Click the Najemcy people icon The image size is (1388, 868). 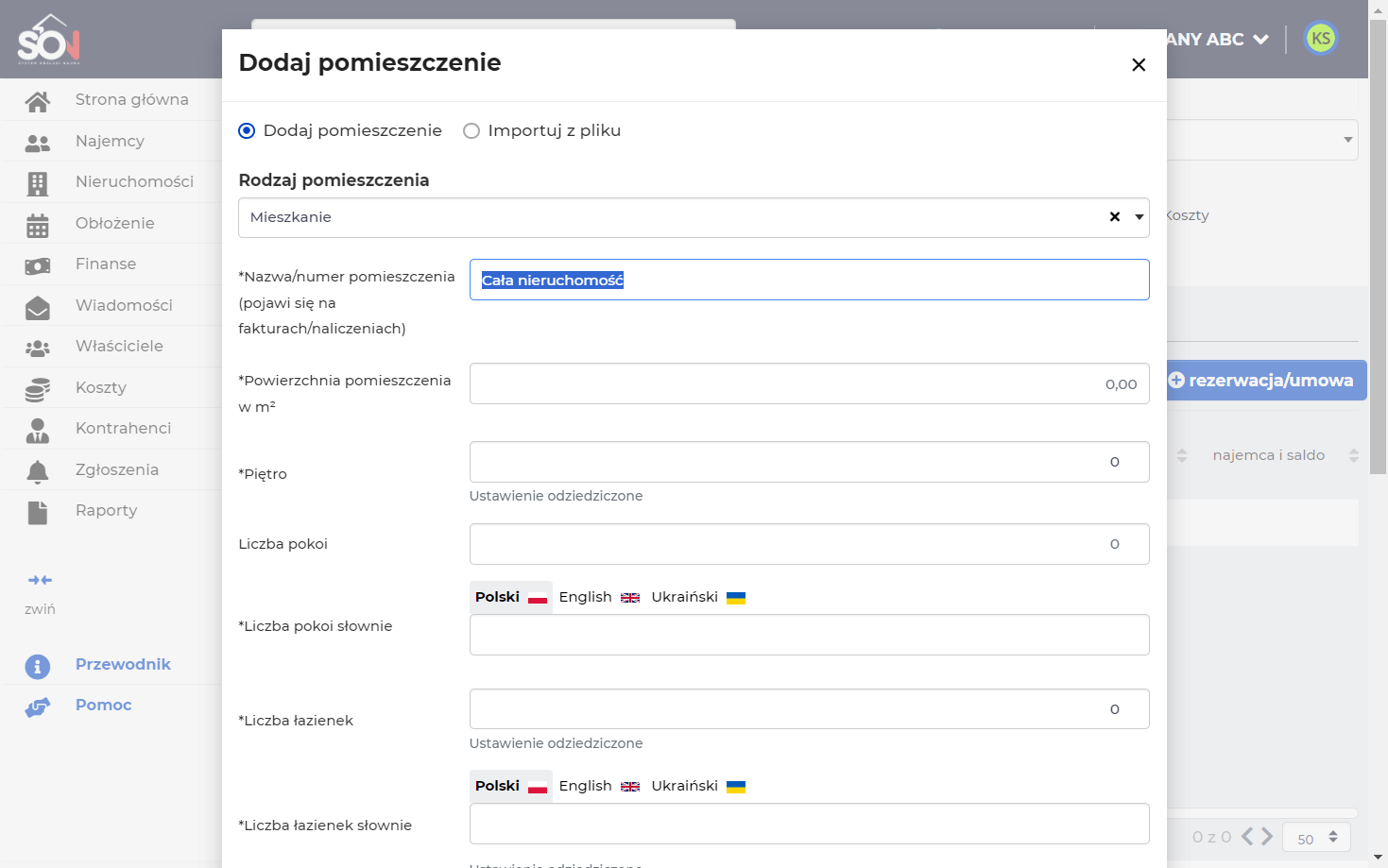tap(38, 143)
